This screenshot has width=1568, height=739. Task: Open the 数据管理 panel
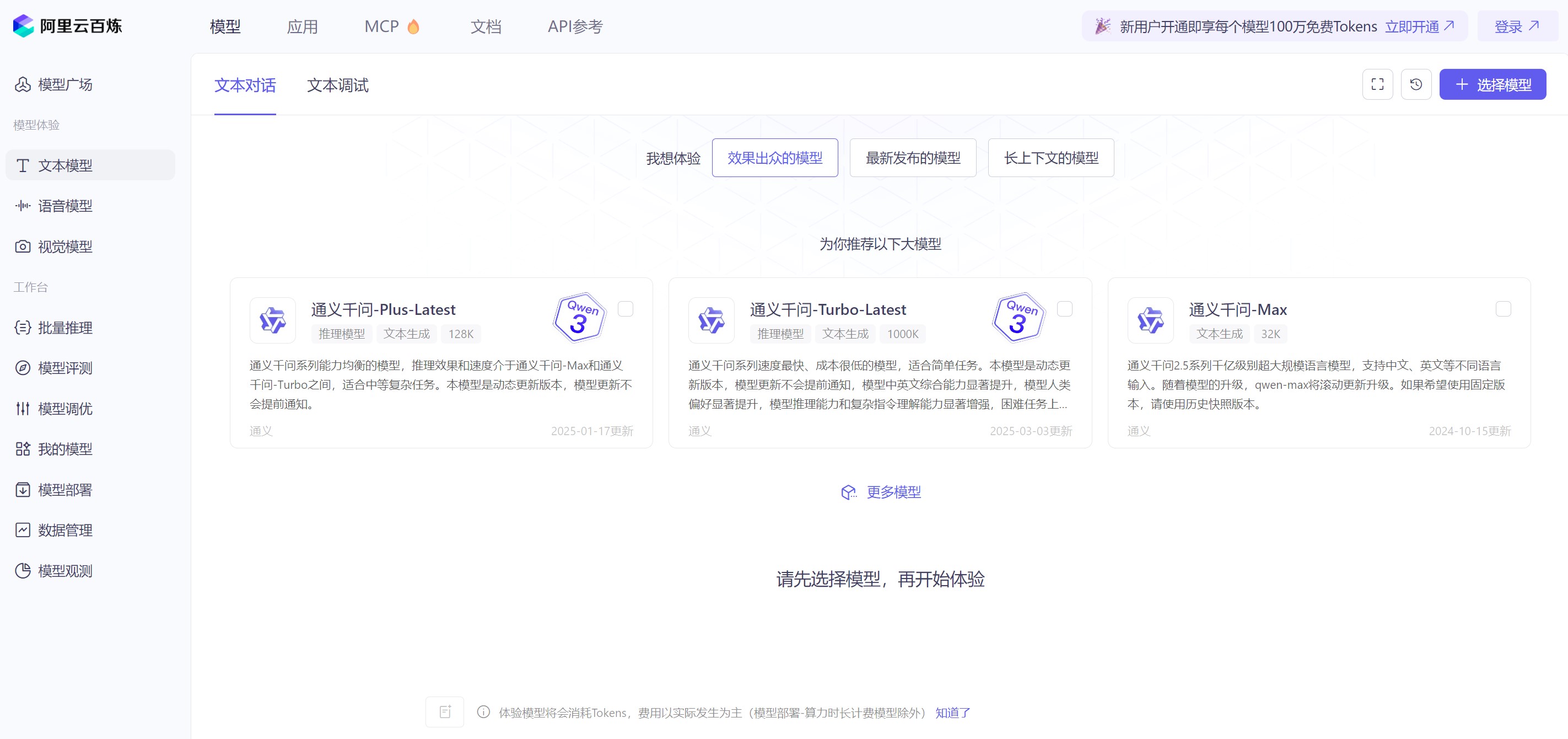pos(64,529)
